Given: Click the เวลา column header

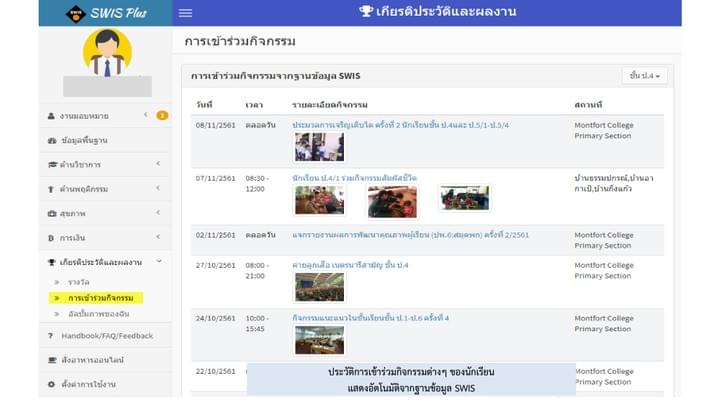Looking at the screenshot, I should tap(254, 105).
